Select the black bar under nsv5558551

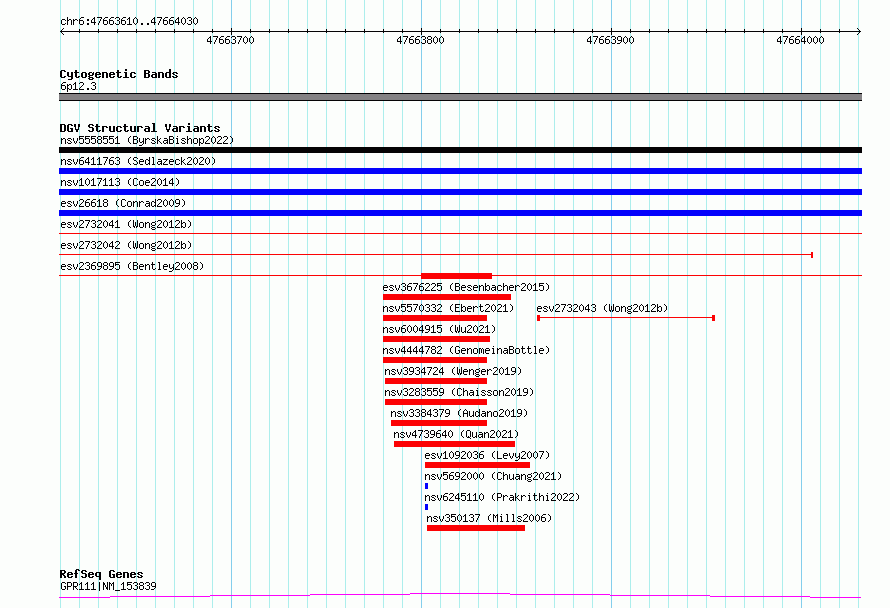tap(460, 150)
